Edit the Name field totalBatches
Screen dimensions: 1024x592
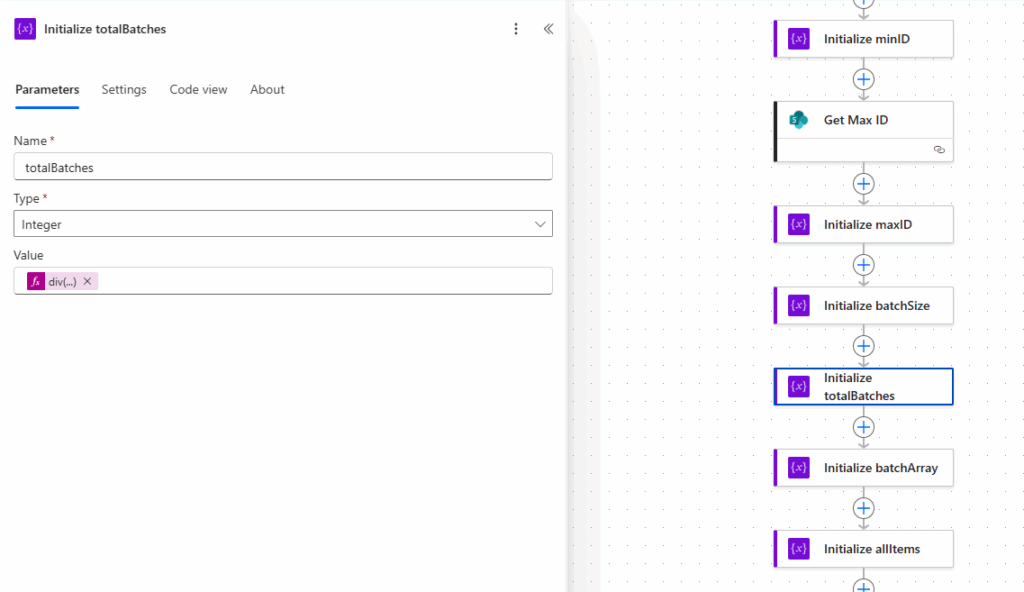[283, 167]
